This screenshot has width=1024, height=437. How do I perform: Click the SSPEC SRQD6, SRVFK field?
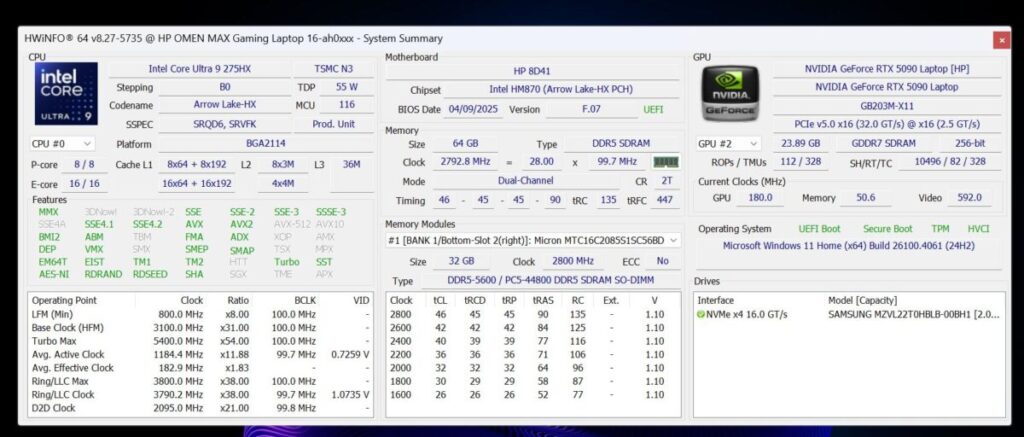click(x=225, y=123)
